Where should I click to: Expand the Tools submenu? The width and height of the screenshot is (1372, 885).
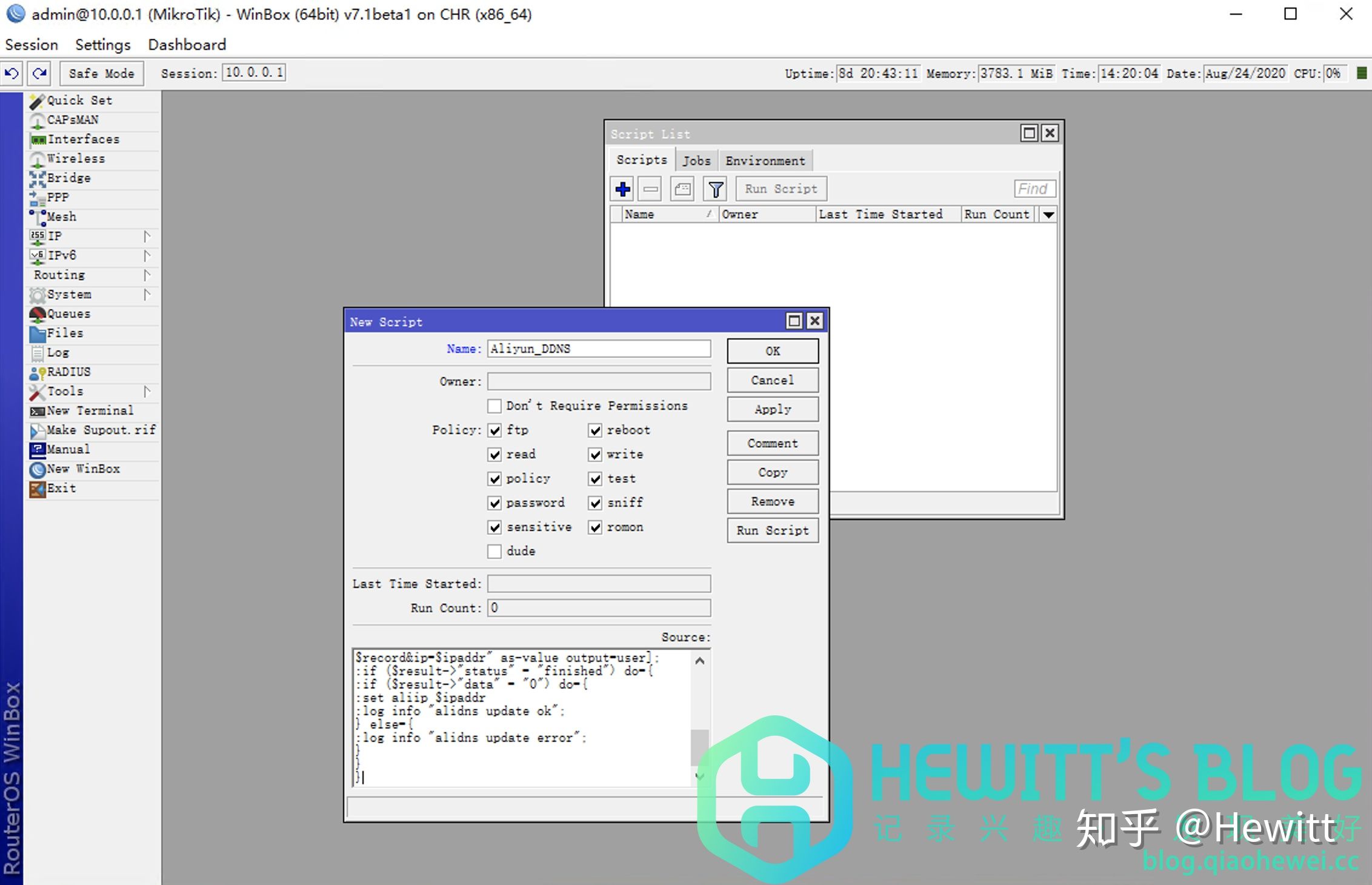click(147, 392)
